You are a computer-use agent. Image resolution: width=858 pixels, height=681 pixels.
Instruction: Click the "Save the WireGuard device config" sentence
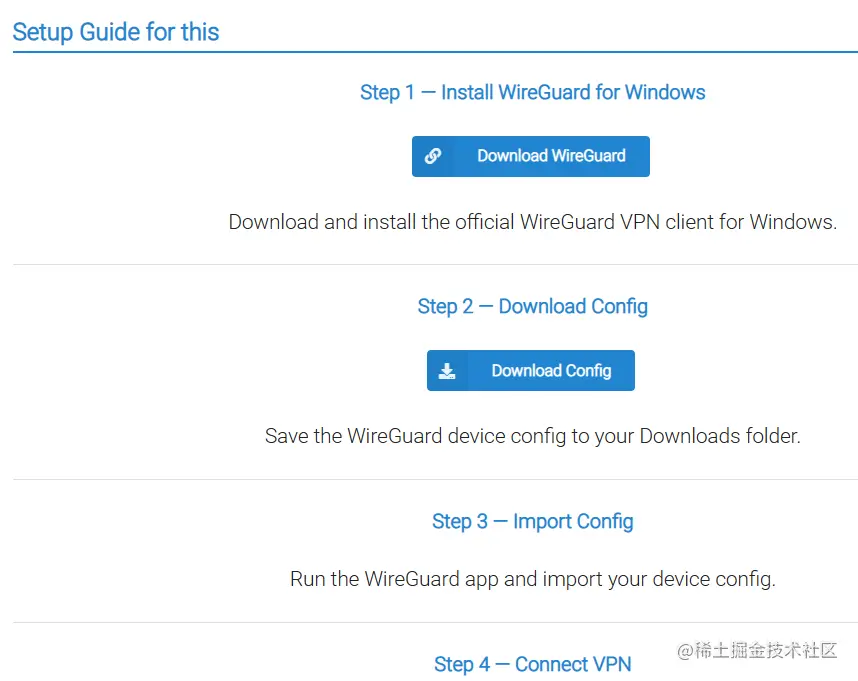pyautogui.click(x=532, y=436)
